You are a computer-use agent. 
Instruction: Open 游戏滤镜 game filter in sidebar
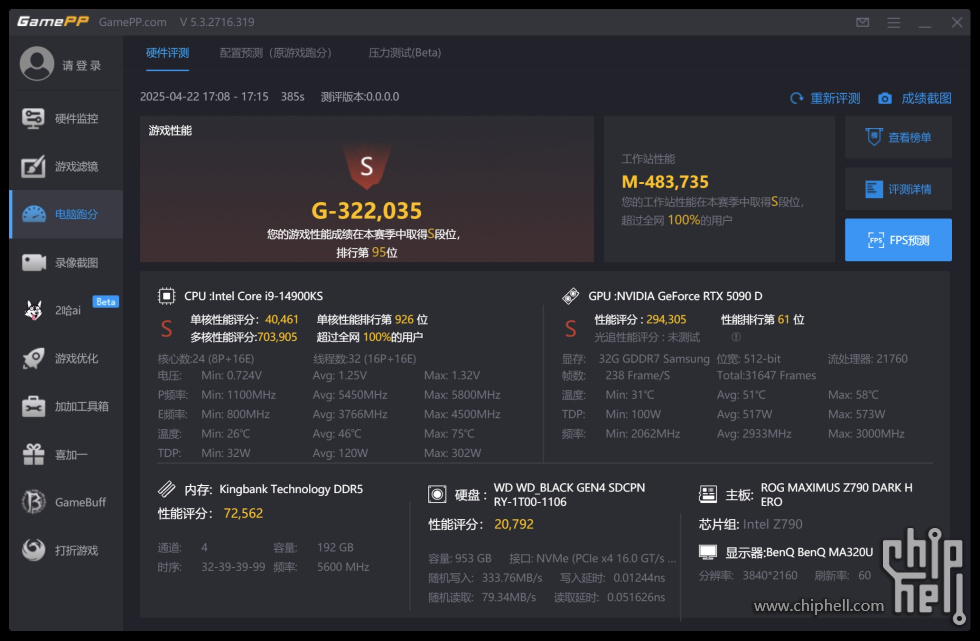[66, 166]
